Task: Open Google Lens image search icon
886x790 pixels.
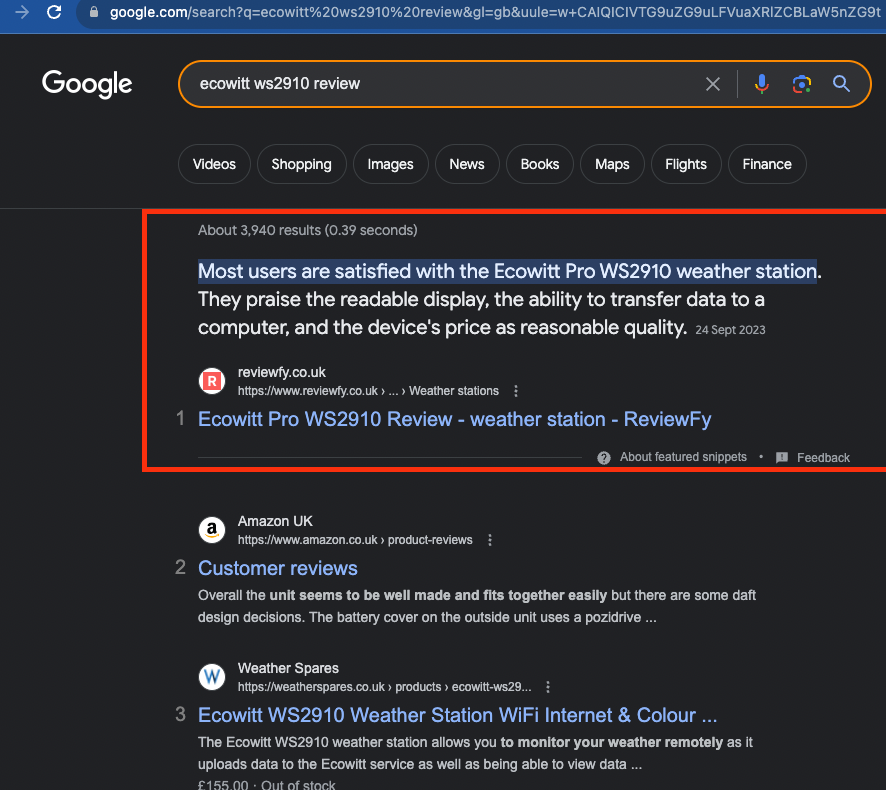Action: coord(801,84)
